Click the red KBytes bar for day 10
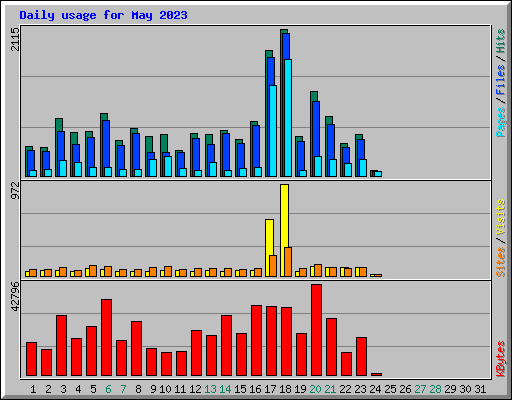This screenshot has height=400, width=512. point(166,364)
